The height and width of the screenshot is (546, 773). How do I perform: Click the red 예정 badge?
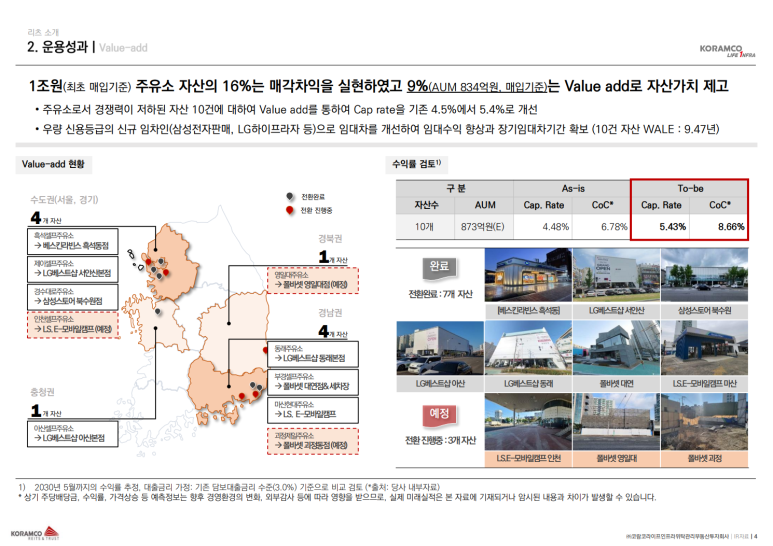(x=439, y=413)
